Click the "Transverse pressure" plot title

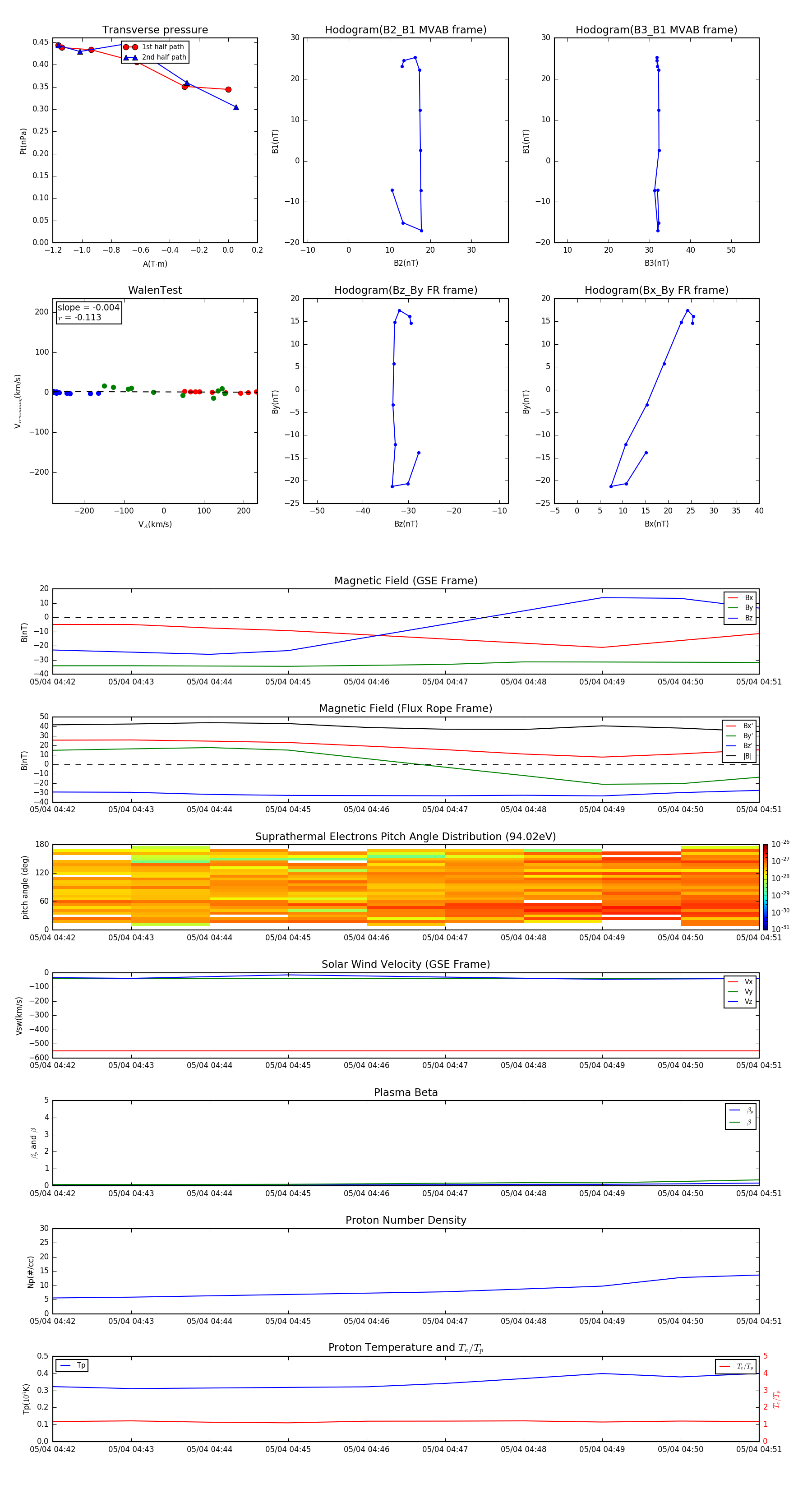[x=155, y=30]
